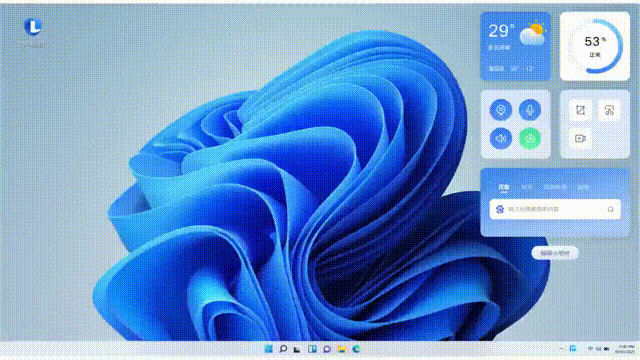Open the Windows Start menu

[x=268, y=349]
